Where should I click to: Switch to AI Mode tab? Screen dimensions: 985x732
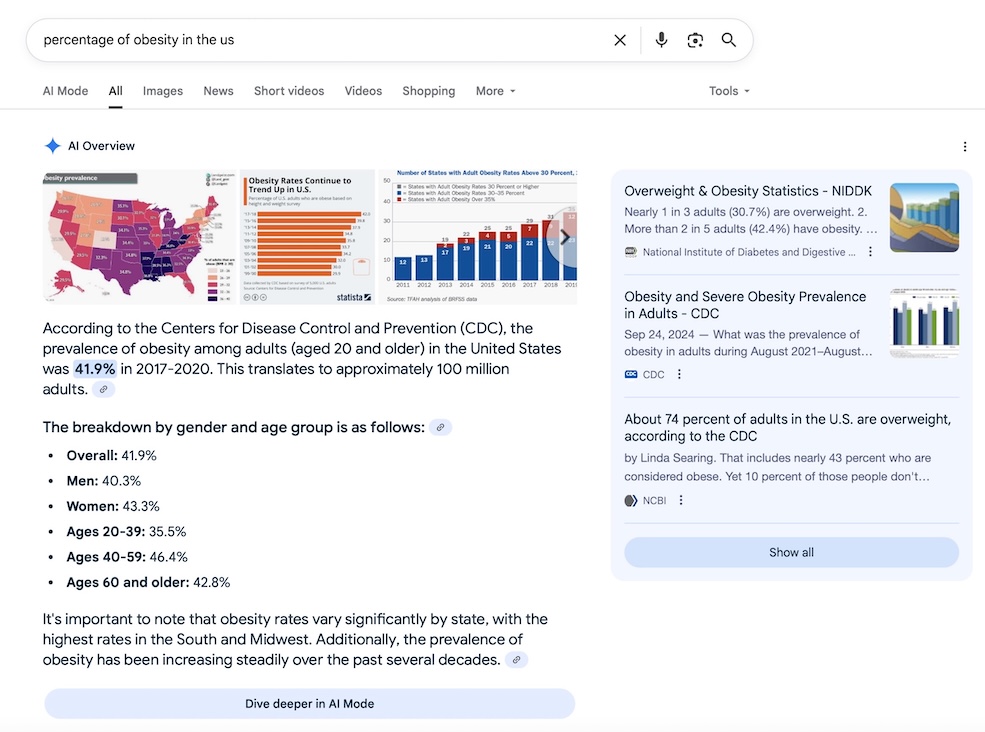tap(65, 91)
